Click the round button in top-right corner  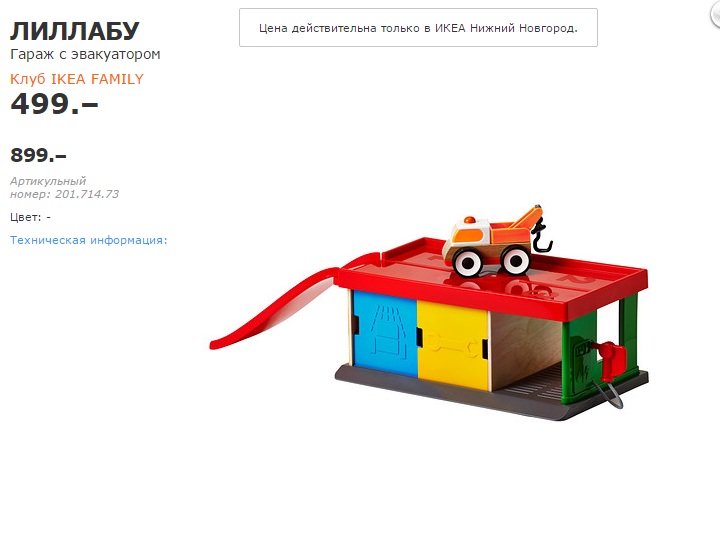click(x=715, y=15)
